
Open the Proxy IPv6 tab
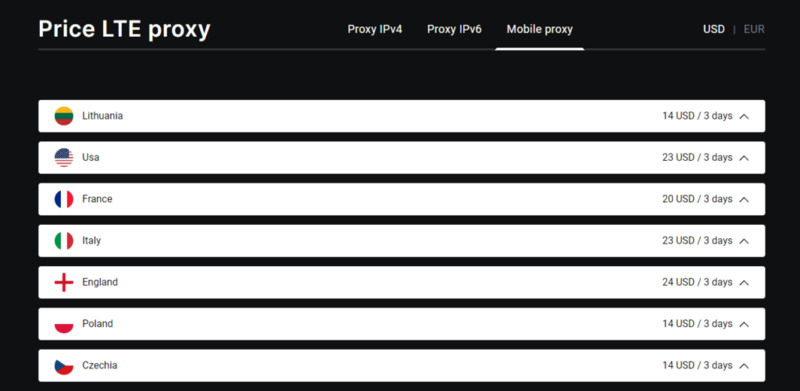coord(454,29)
